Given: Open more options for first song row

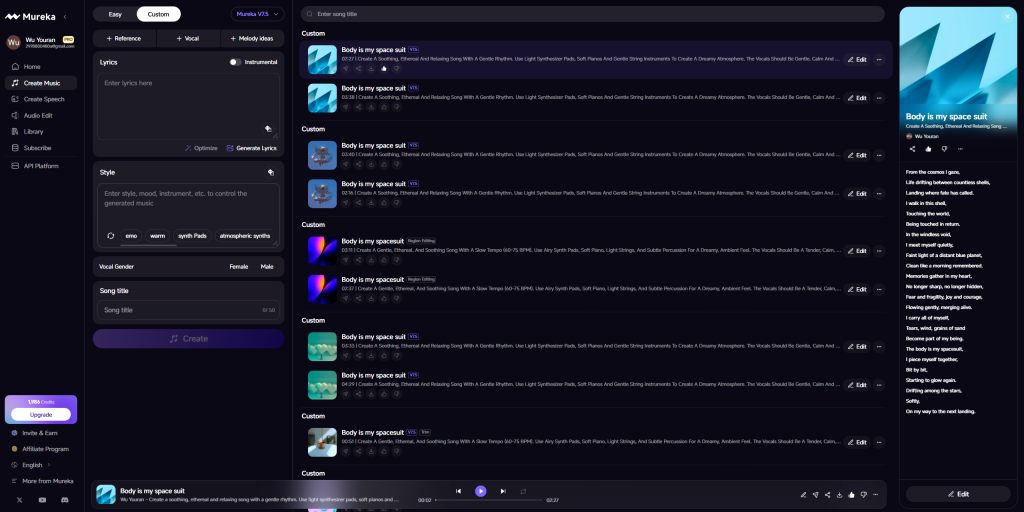Looking at the screenshot, I should (879, 60).
